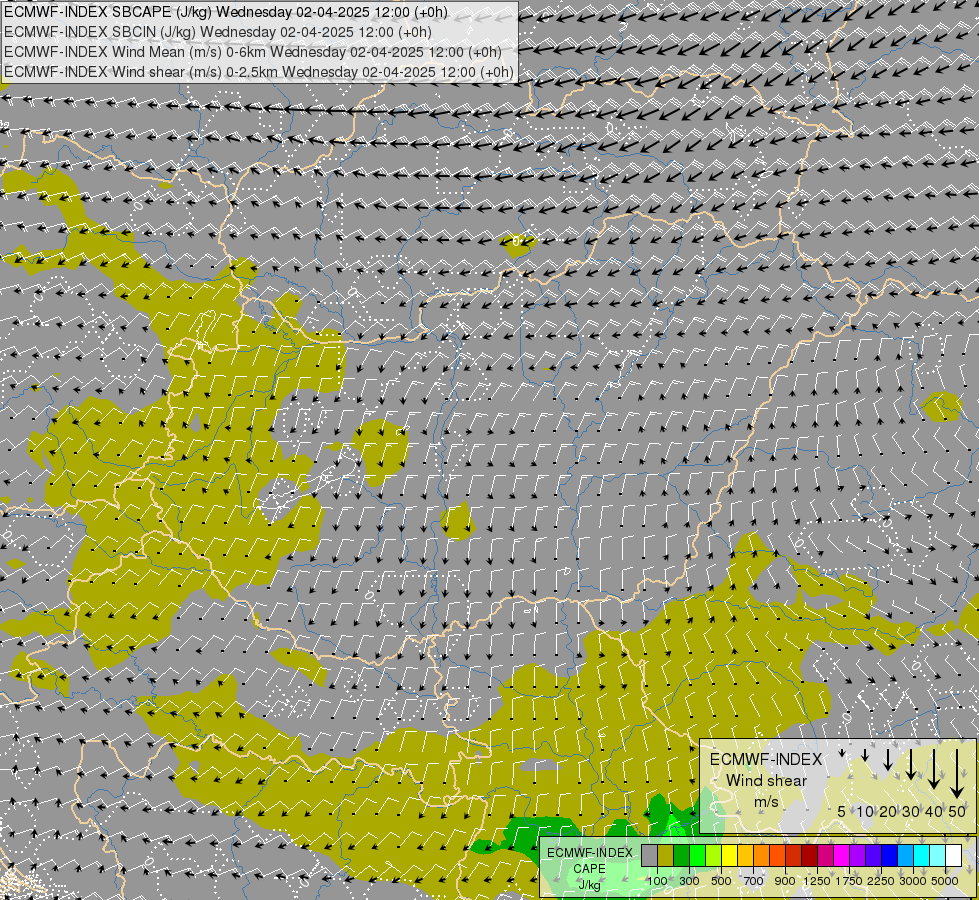Viewport: 979px width, 900px height.
Task: Click the 1250 value on CAPE scale
Action: tap(817, 881)
